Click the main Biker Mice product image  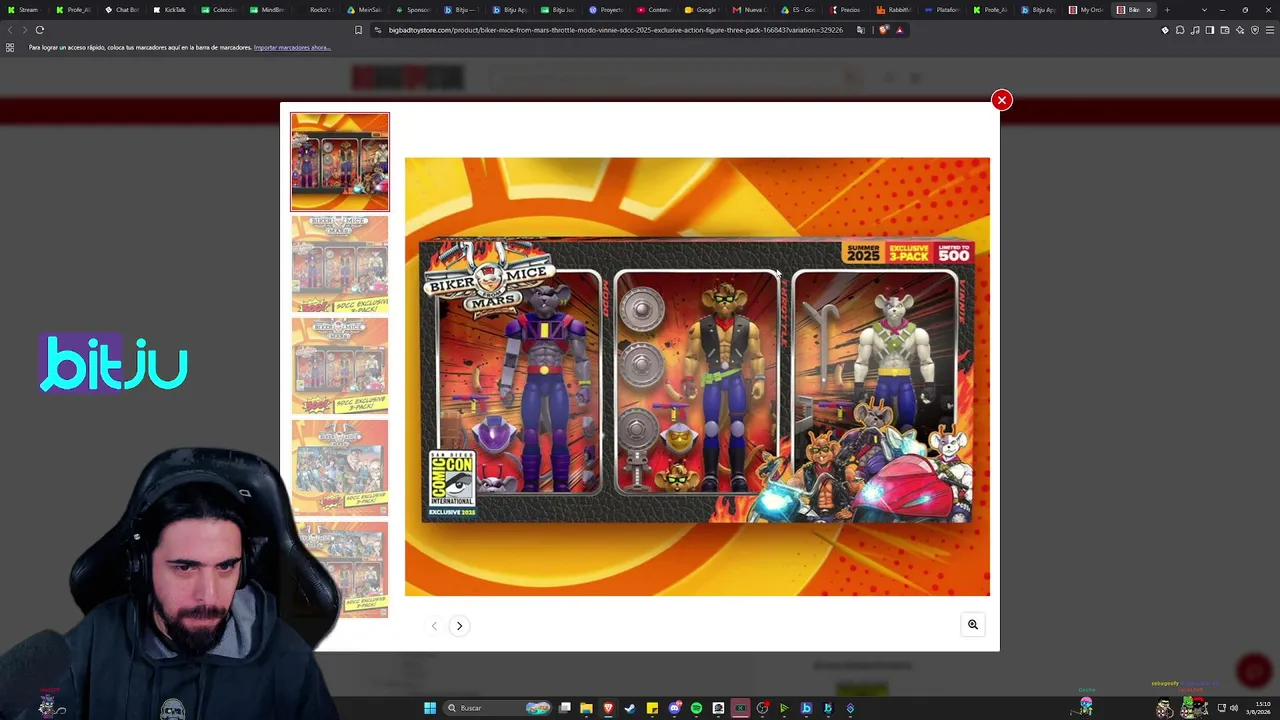pyautogui.click(x=697, y=377)
